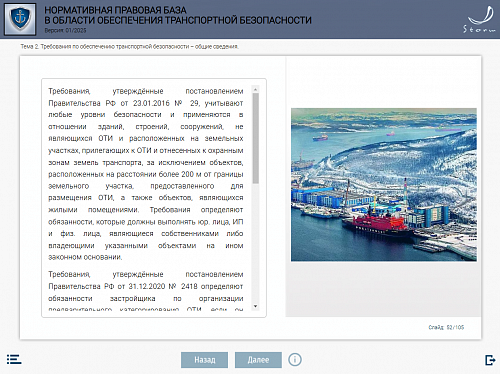Viewport: 500px width, 374px height.
Task: Click paragraph about постановление № 29
Action: [146, 174]
